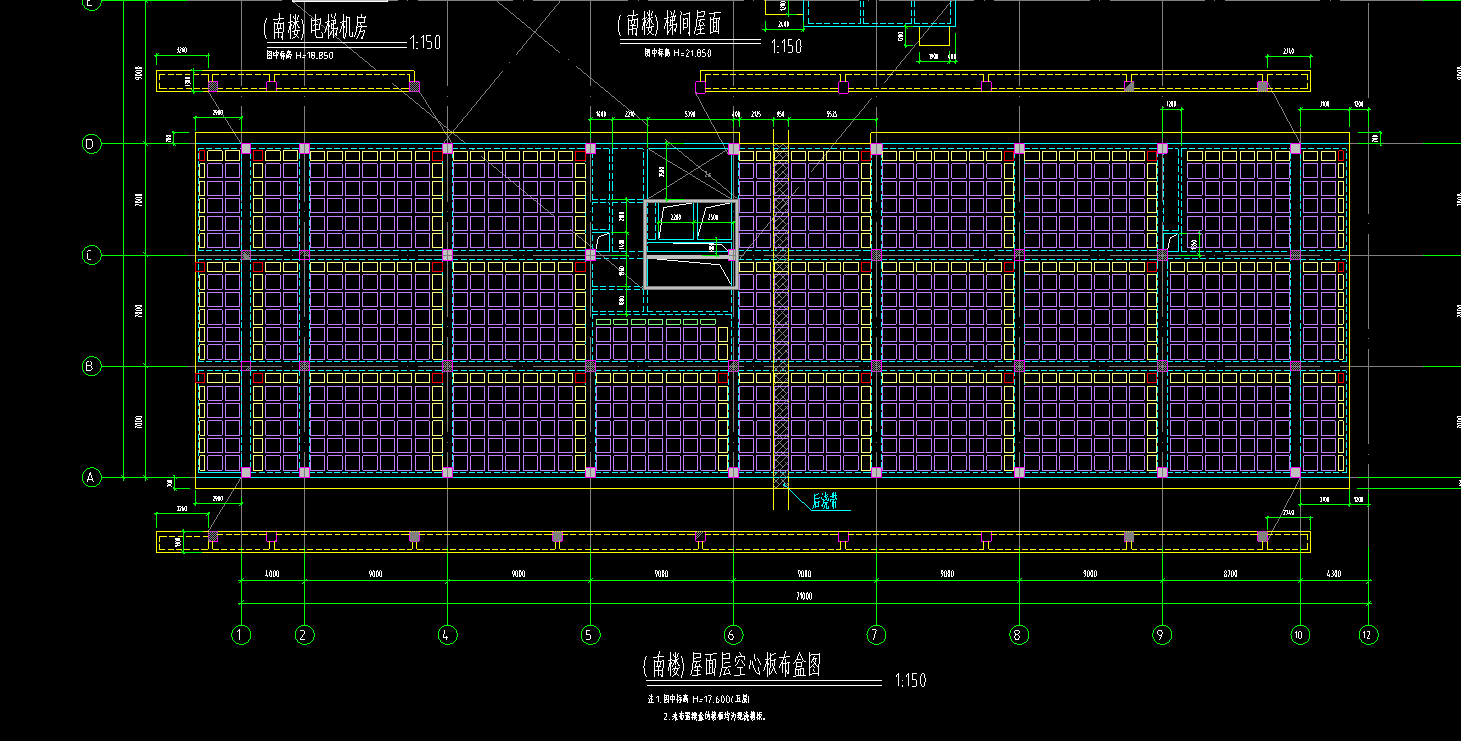Select the 后浇带 leader label
This screenshot has width=1461, height=741.
click(823, 503)
